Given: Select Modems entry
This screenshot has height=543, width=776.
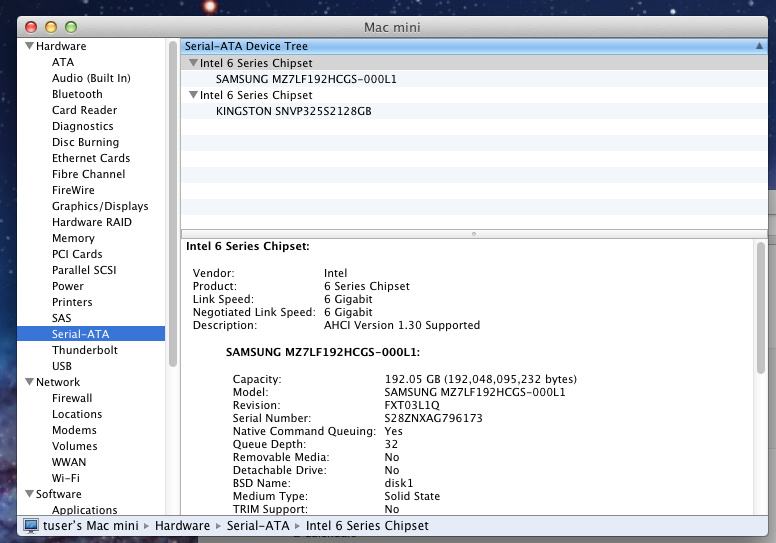Looking at the screenshot, I should coord(74,430).
